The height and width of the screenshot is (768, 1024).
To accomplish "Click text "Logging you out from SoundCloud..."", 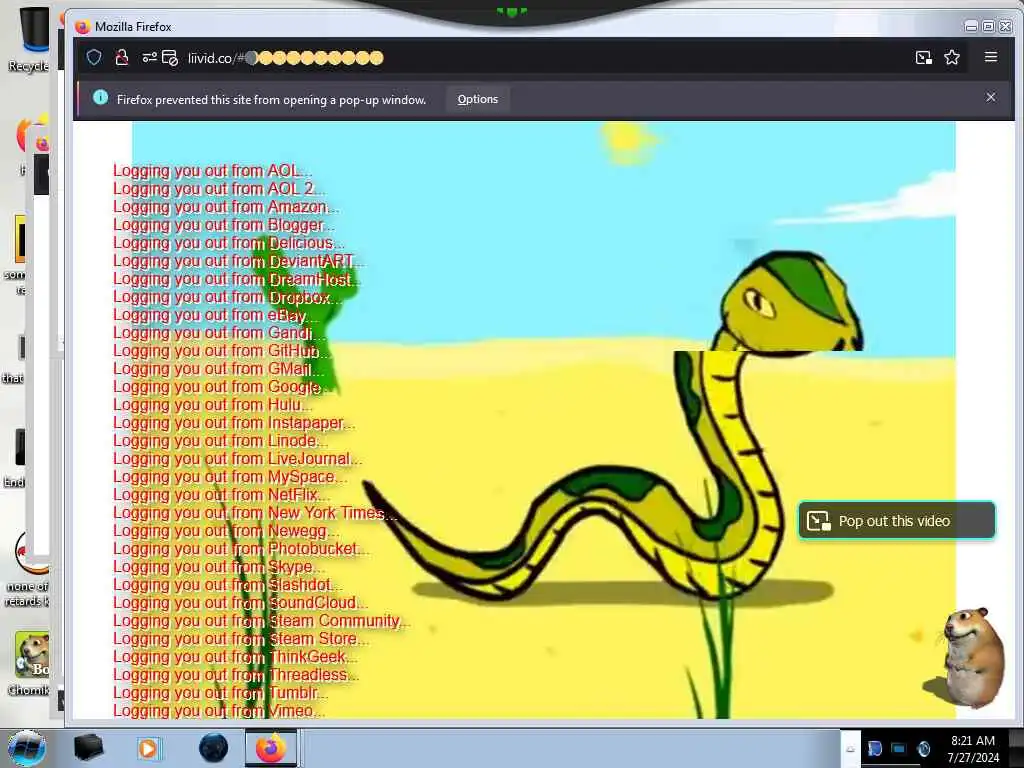I will (240, 603).
